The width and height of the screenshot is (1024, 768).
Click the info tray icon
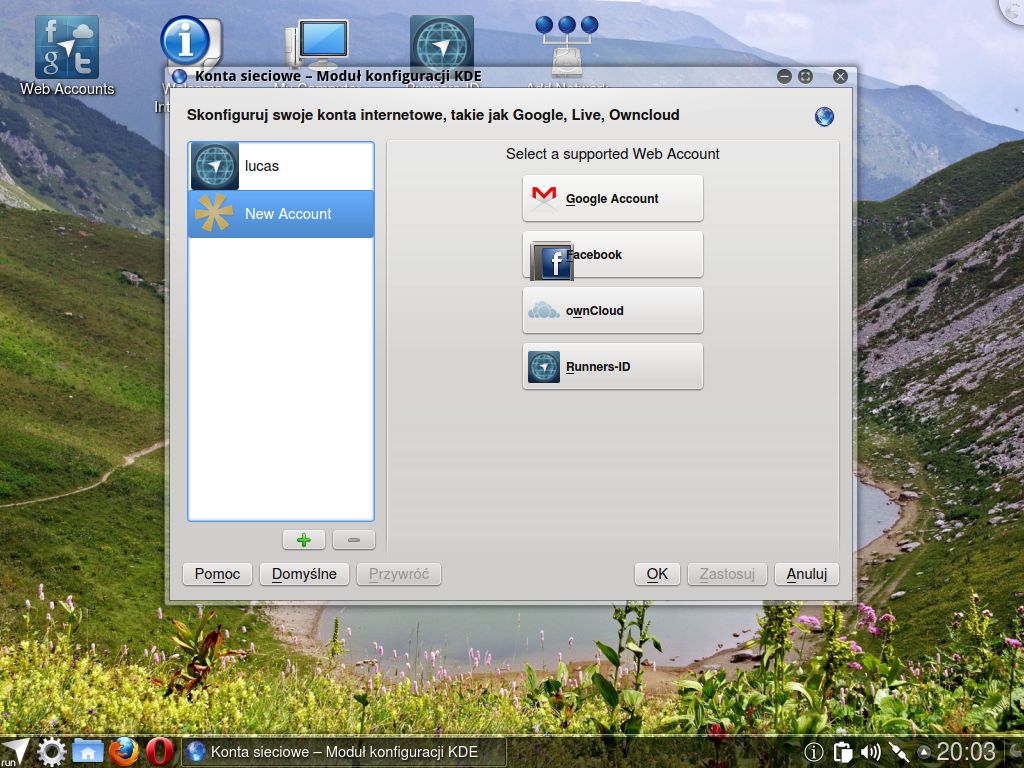click(813, 752)
